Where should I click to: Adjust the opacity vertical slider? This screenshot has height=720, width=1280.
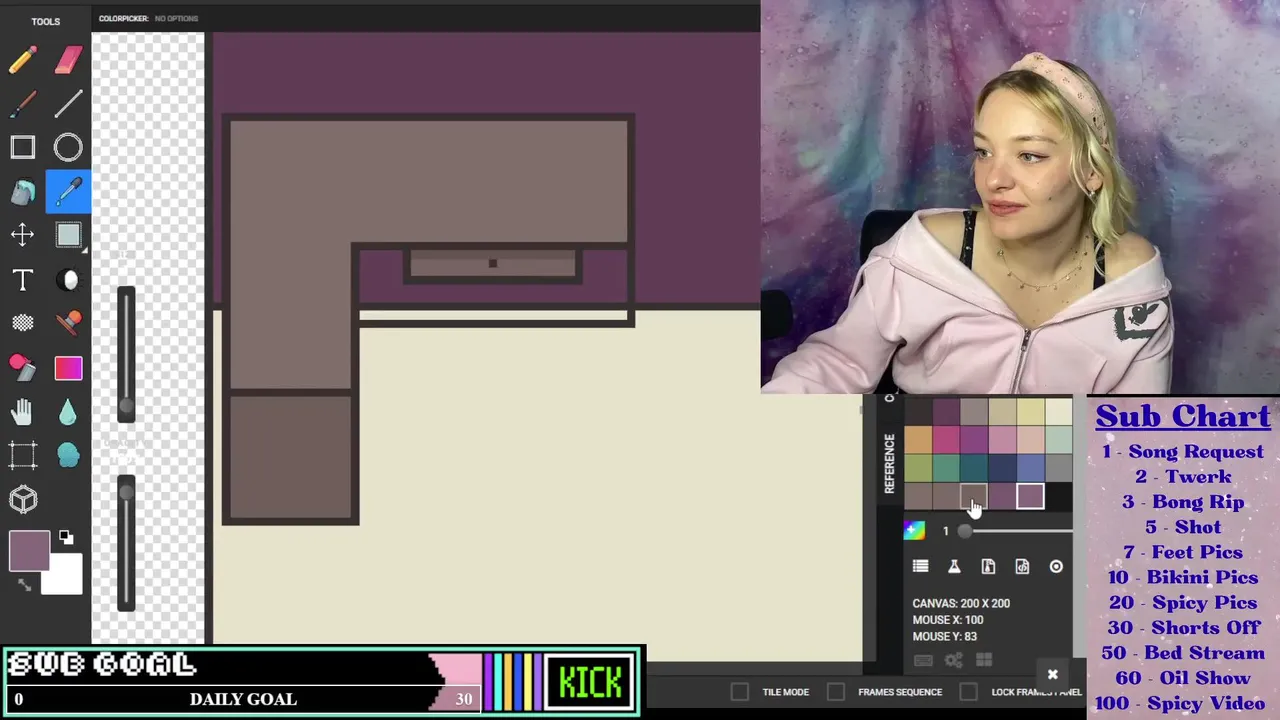[126, 543]
